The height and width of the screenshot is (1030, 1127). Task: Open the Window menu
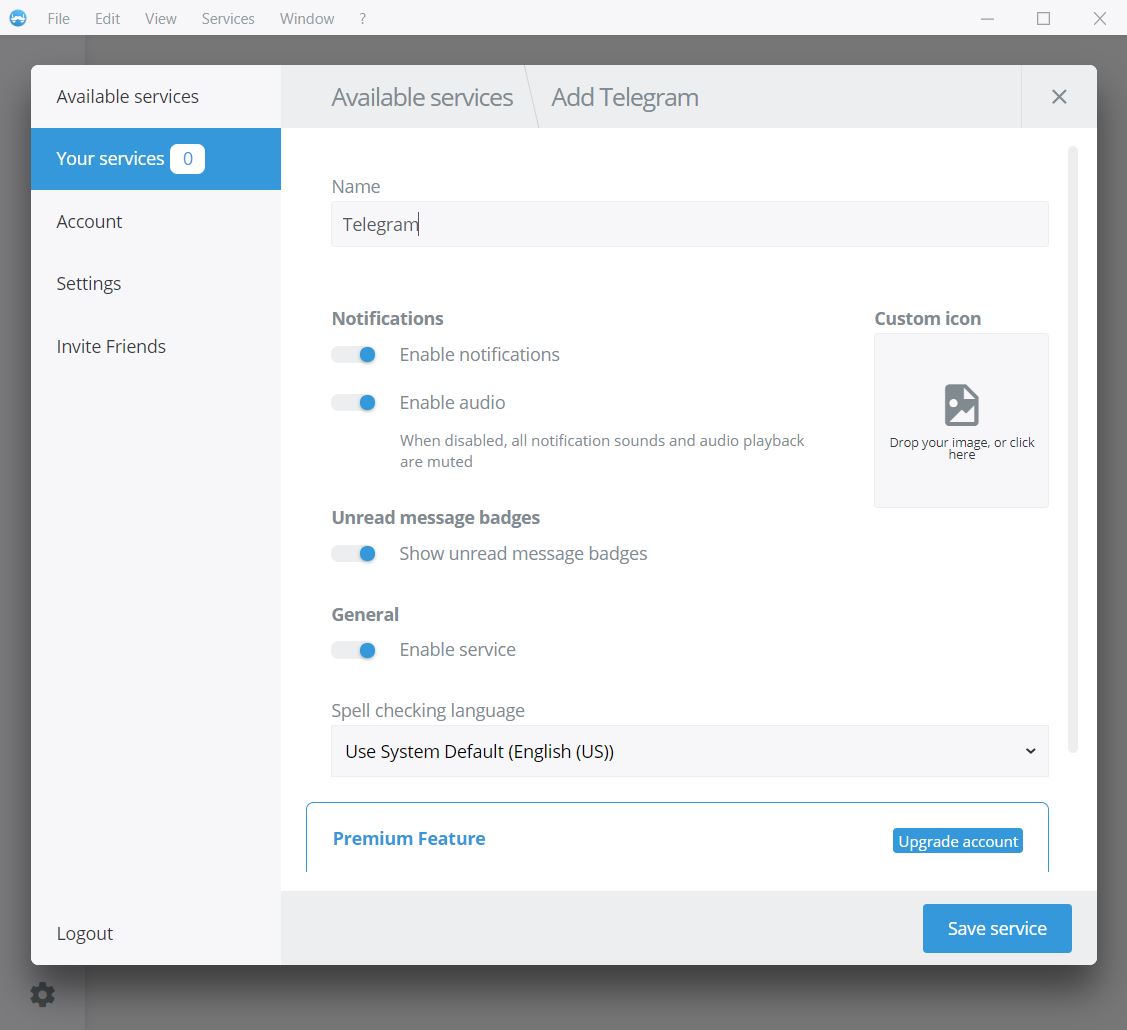pos(307,19)
